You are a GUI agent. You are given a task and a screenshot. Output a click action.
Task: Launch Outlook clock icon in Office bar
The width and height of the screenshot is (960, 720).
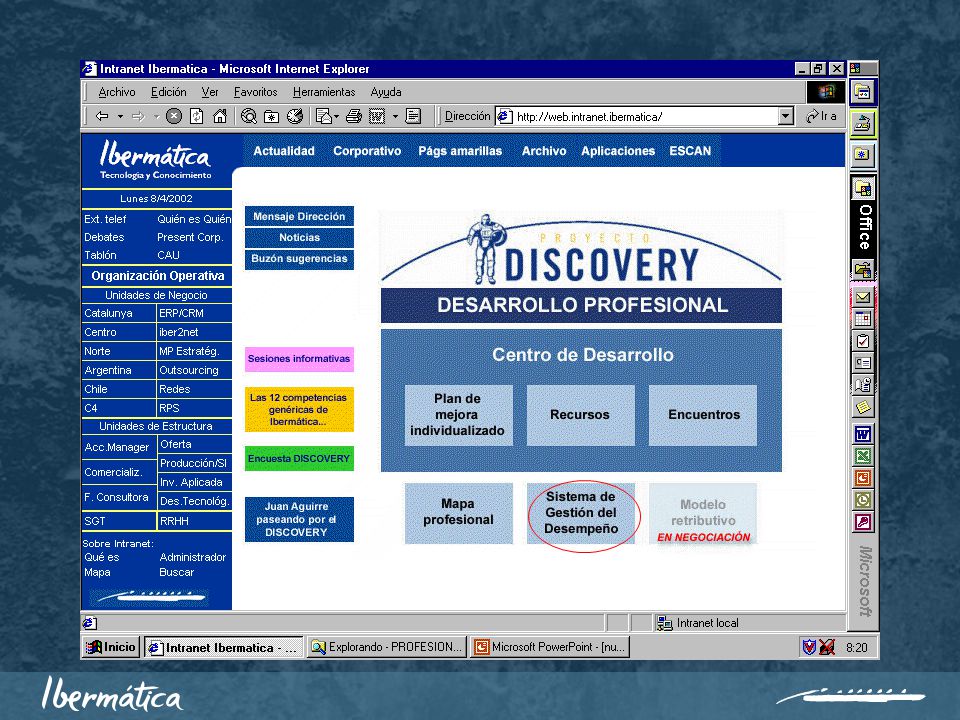tap(863, 500)
